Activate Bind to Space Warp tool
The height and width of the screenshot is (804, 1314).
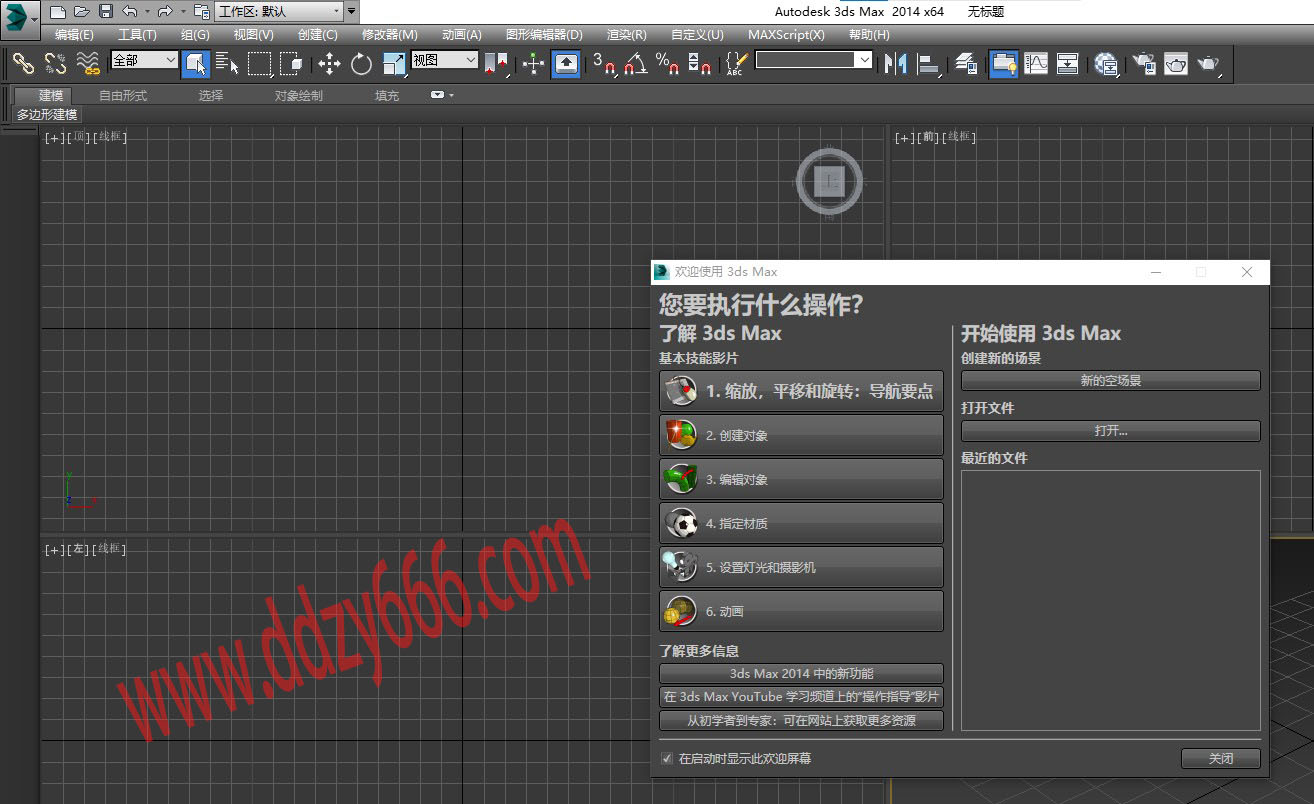coord(88,63)
